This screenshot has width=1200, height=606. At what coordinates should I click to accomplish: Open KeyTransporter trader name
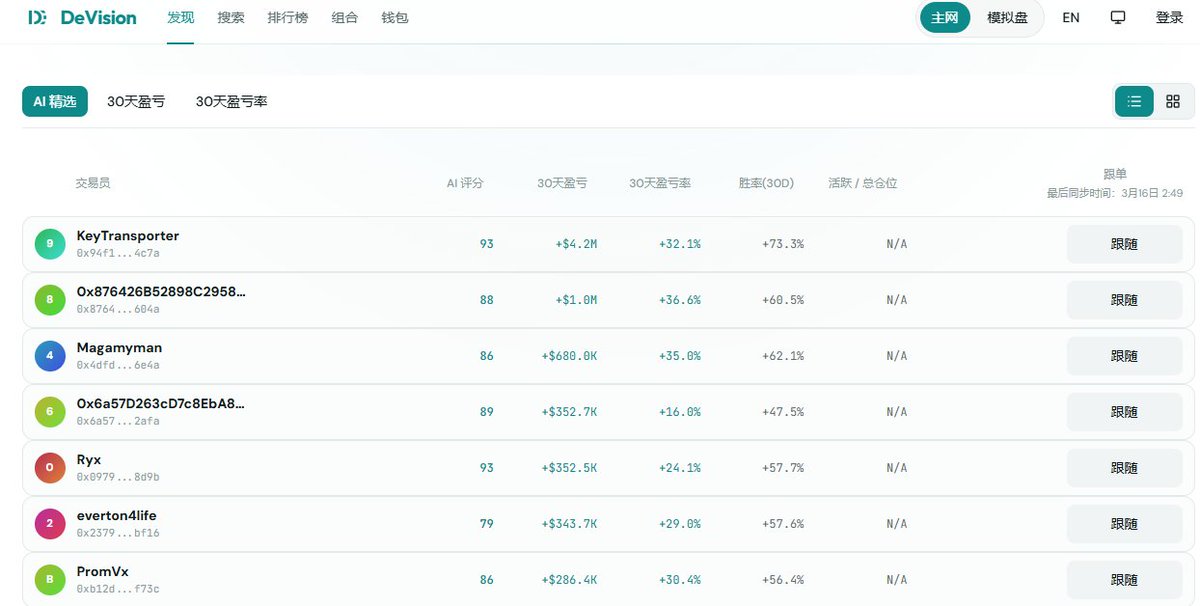128,236
